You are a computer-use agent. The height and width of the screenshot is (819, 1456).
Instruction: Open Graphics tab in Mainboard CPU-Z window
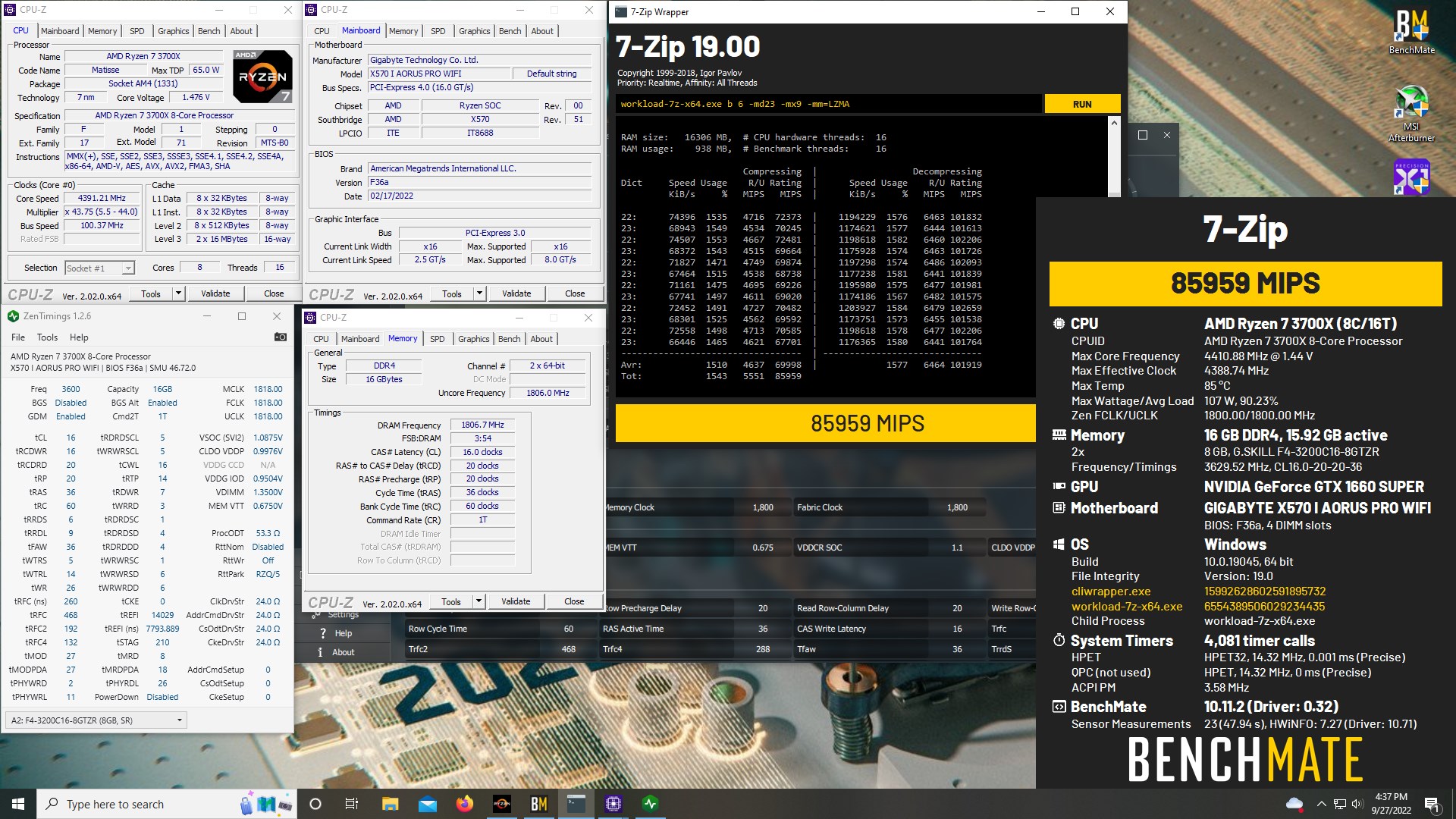pyautogui.click(x=474, y=31)
